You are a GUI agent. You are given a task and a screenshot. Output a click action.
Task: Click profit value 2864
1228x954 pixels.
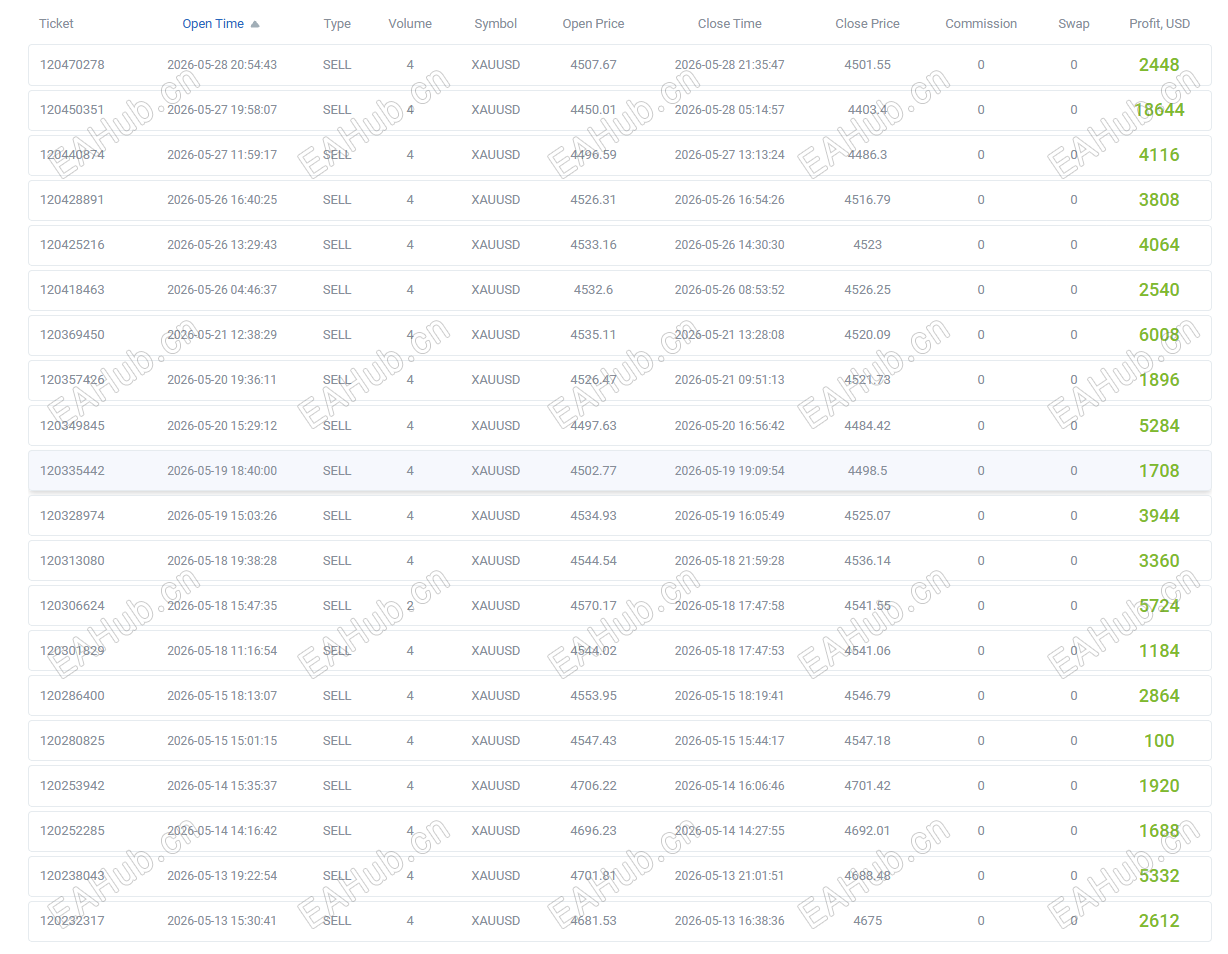pyautogui.click(x=1159, y=696)
